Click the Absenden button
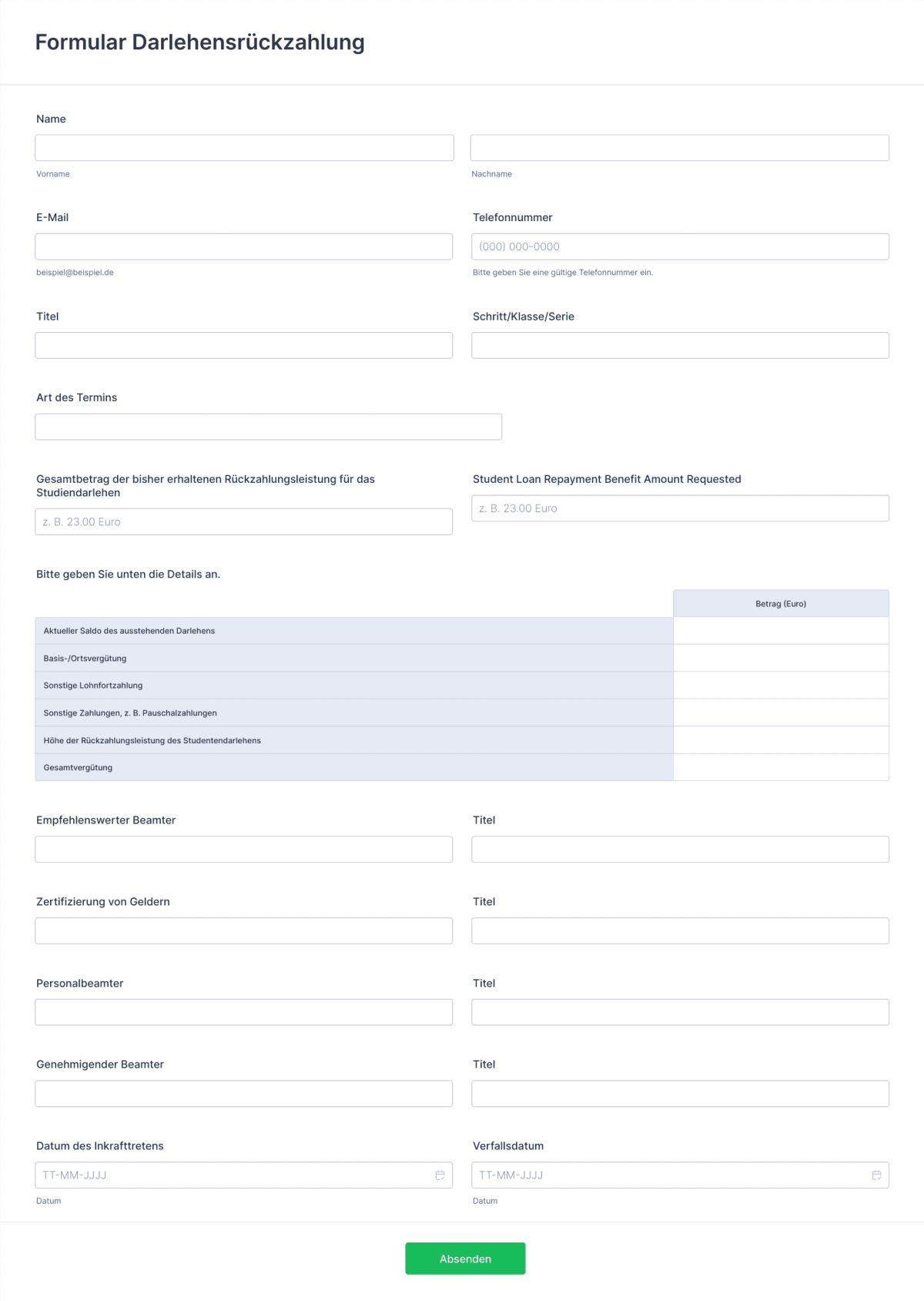Viewport: 924px width, 1301px height. [x=465, y=1258]
